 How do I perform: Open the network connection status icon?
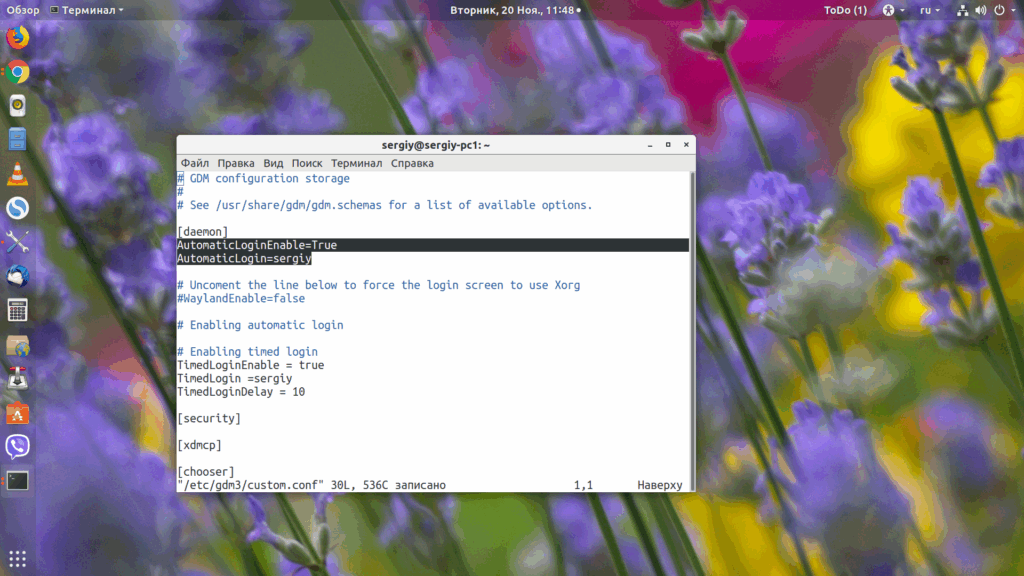962,10
